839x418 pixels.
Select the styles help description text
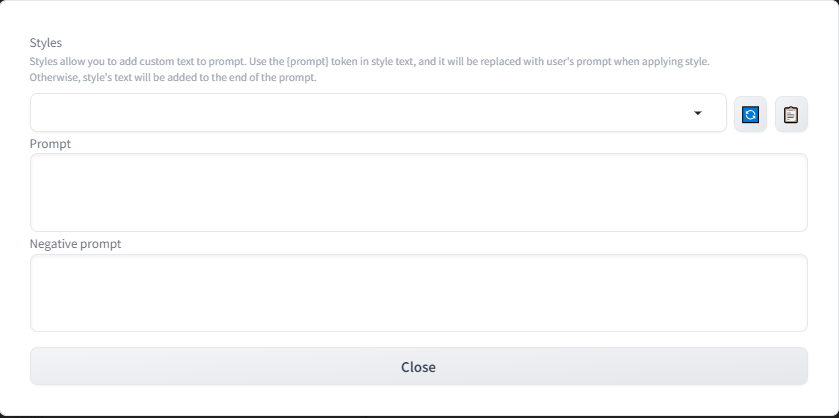pyautogui.click(x=369, y=69)
